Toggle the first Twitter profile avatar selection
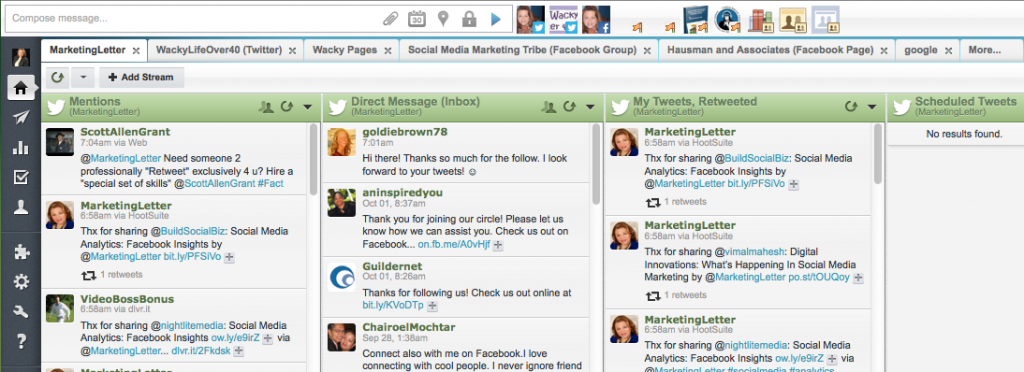Screen dimensions: 1024x372 [x=530, y=20]
